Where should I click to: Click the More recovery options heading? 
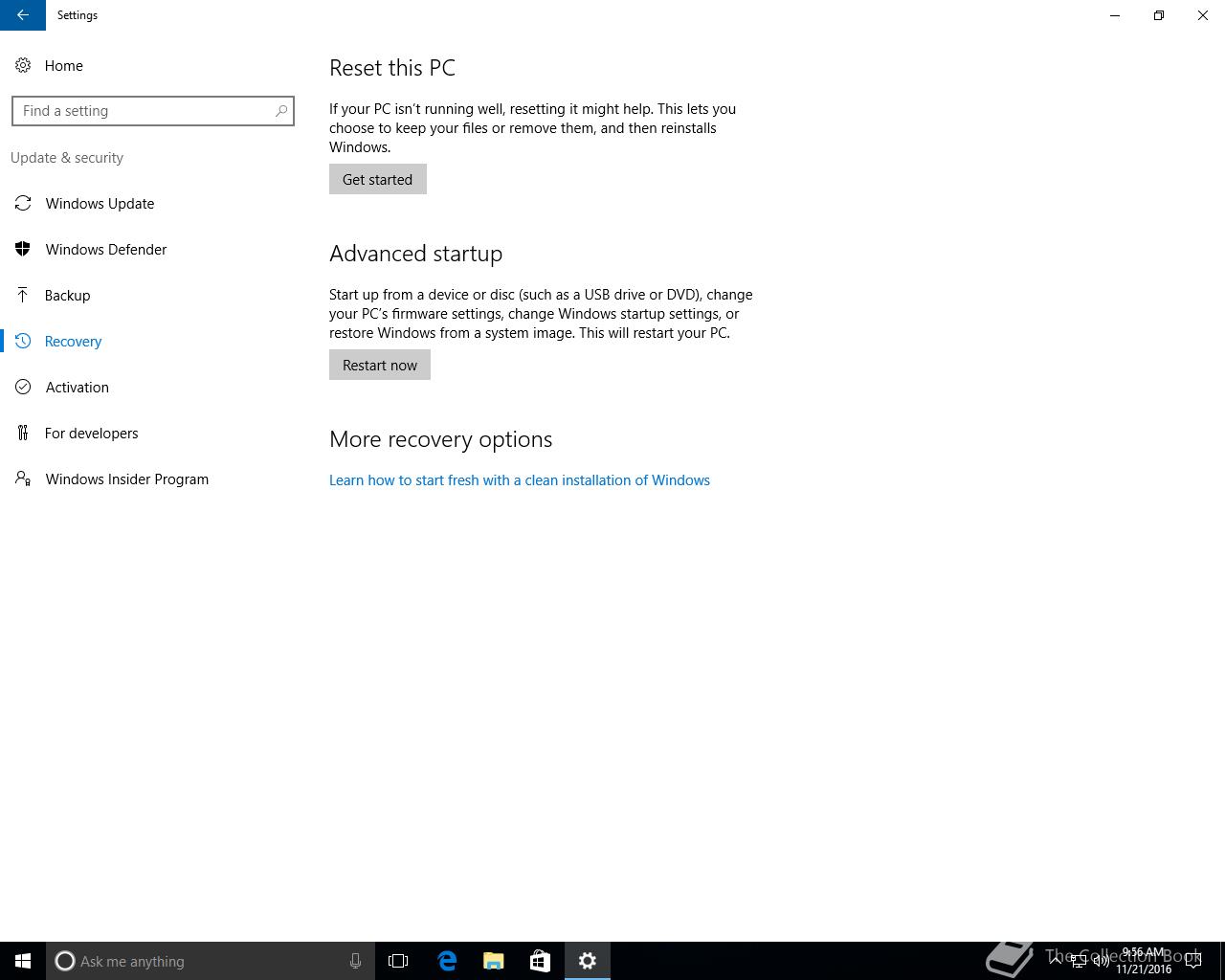pyautogui.click(x=440, y=439)
